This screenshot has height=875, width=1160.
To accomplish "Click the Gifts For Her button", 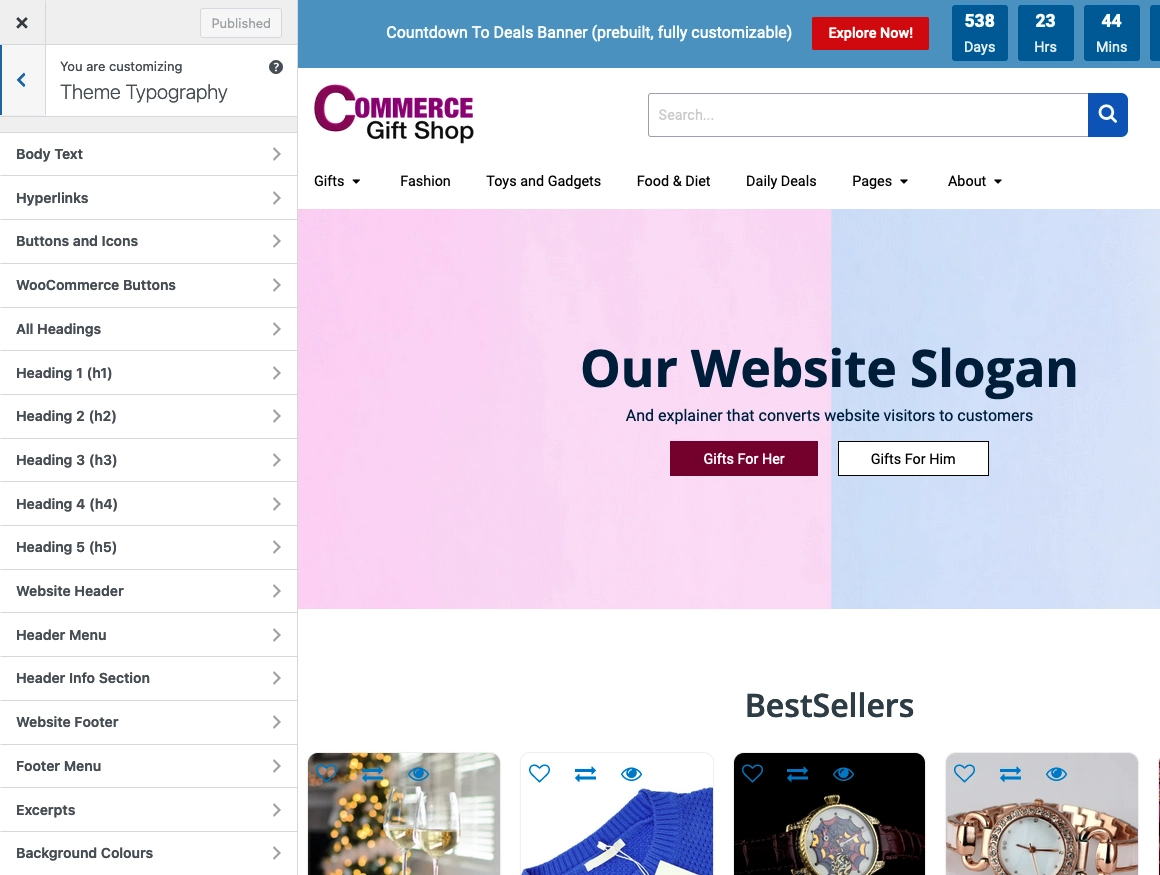I will [x=743, y=459].
